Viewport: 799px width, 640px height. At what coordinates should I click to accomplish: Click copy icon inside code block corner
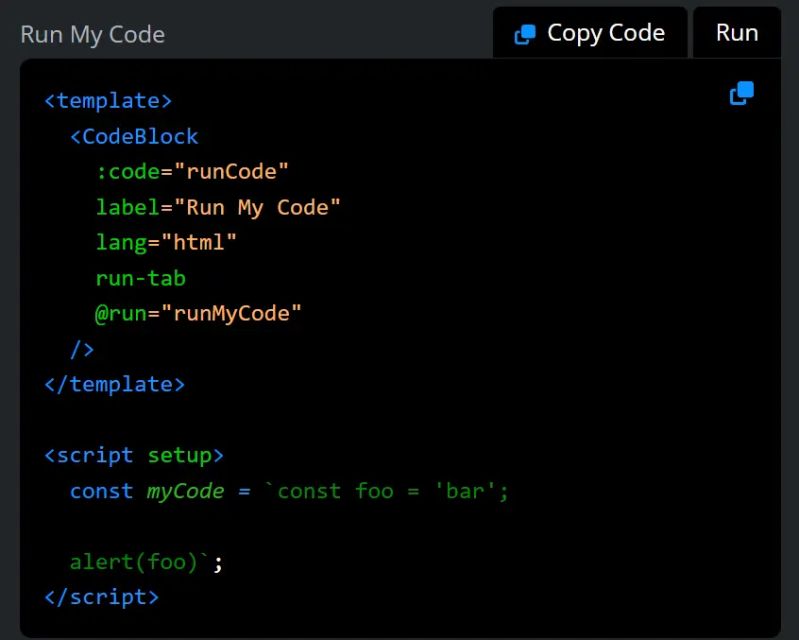click(x=741, y=93)
